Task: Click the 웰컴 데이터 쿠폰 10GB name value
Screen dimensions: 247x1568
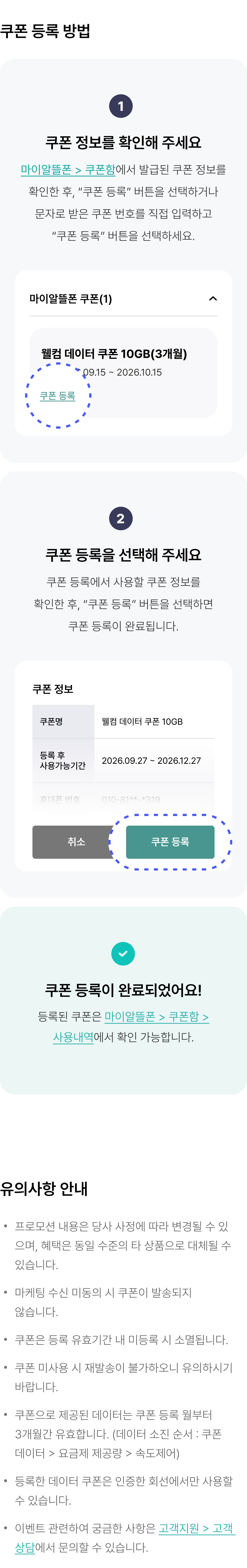Action: coord(142,721)
